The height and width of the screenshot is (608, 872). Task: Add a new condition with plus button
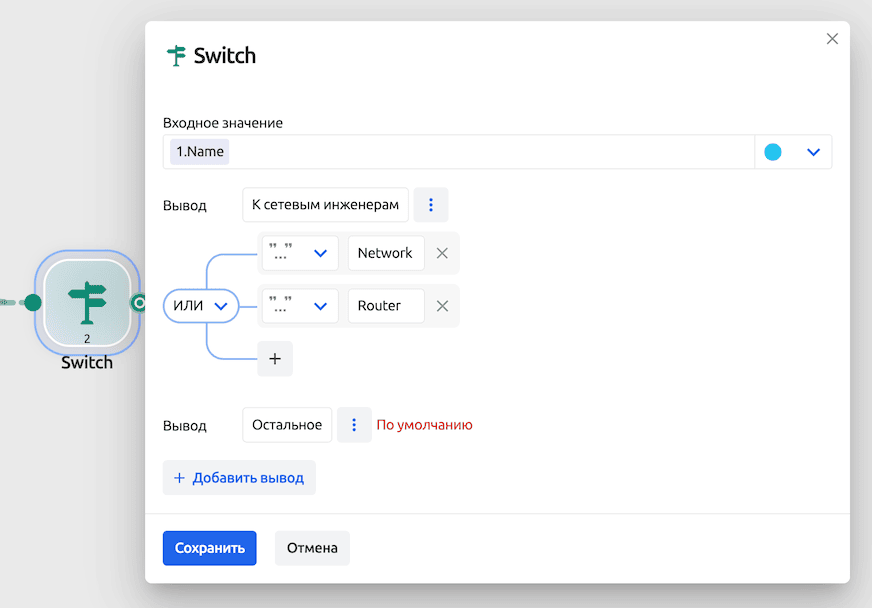pos(275,359)
